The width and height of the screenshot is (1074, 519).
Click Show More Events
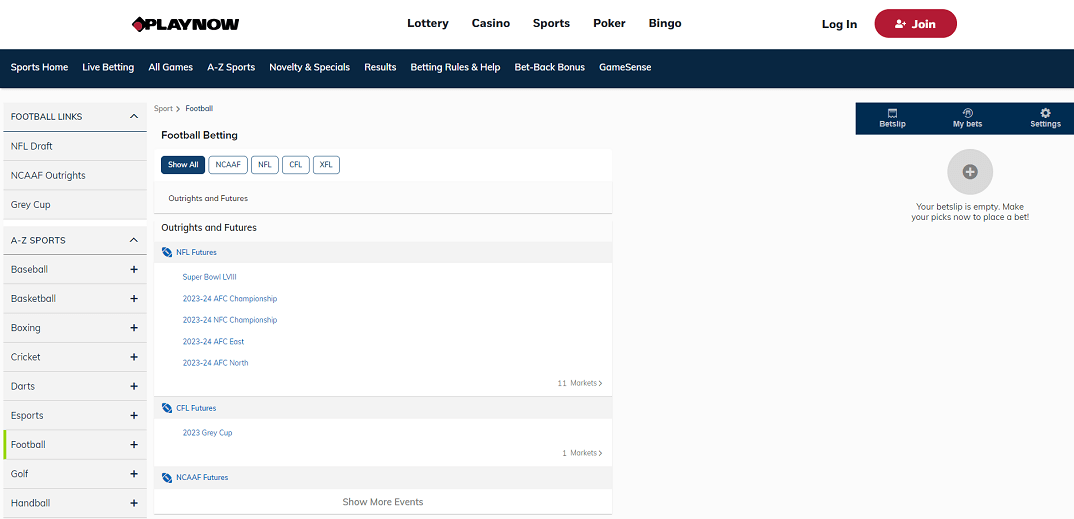point(383,502)
